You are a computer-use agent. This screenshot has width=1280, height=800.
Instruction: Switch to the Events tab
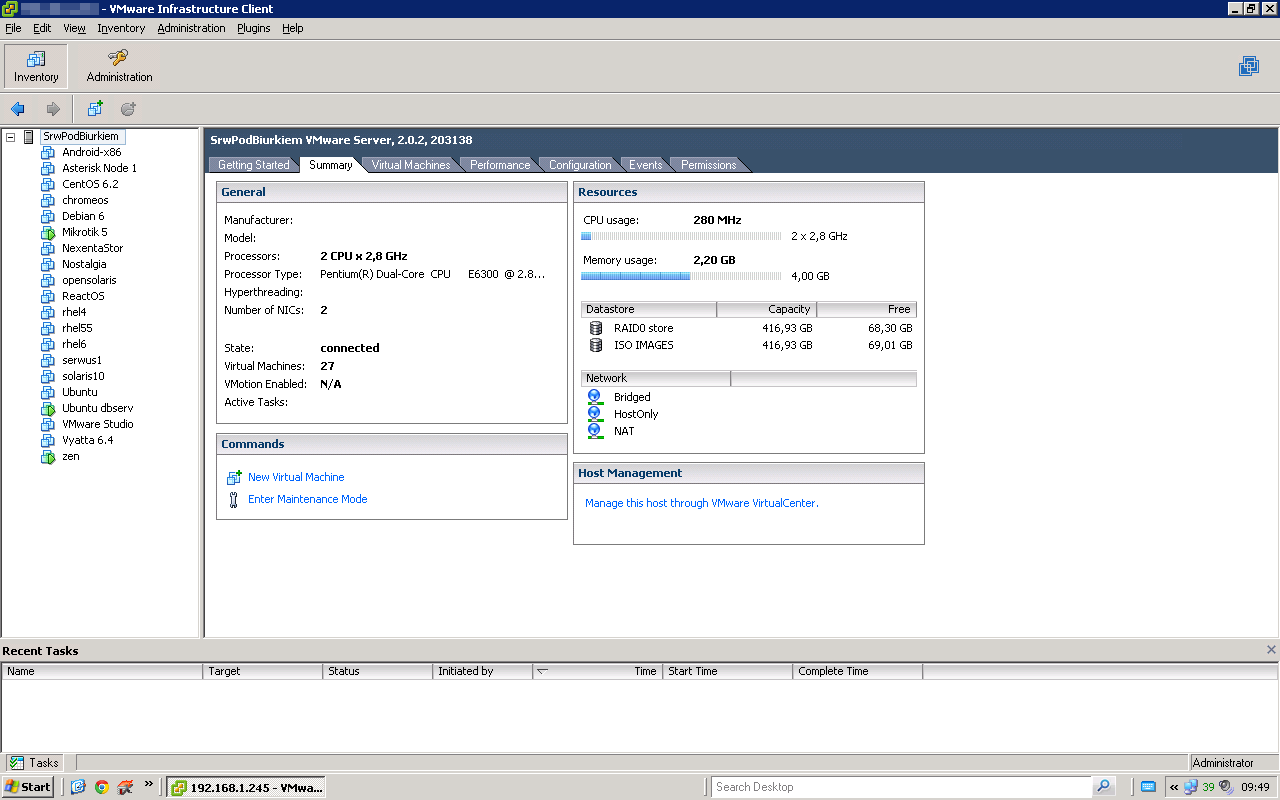(x=645, y=165)
